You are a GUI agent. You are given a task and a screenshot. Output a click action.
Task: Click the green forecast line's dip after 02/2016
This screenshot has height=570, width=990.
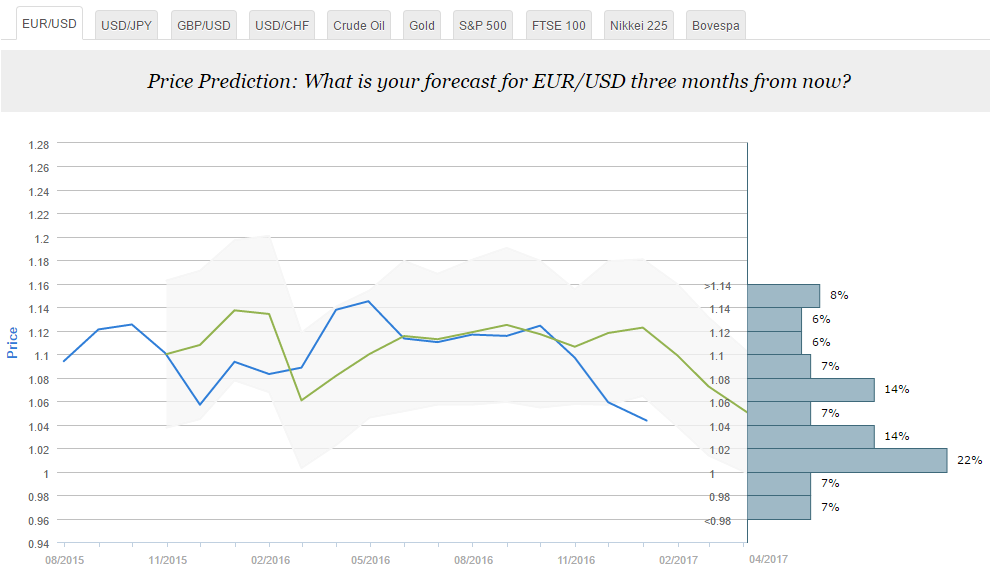(302, 400)
